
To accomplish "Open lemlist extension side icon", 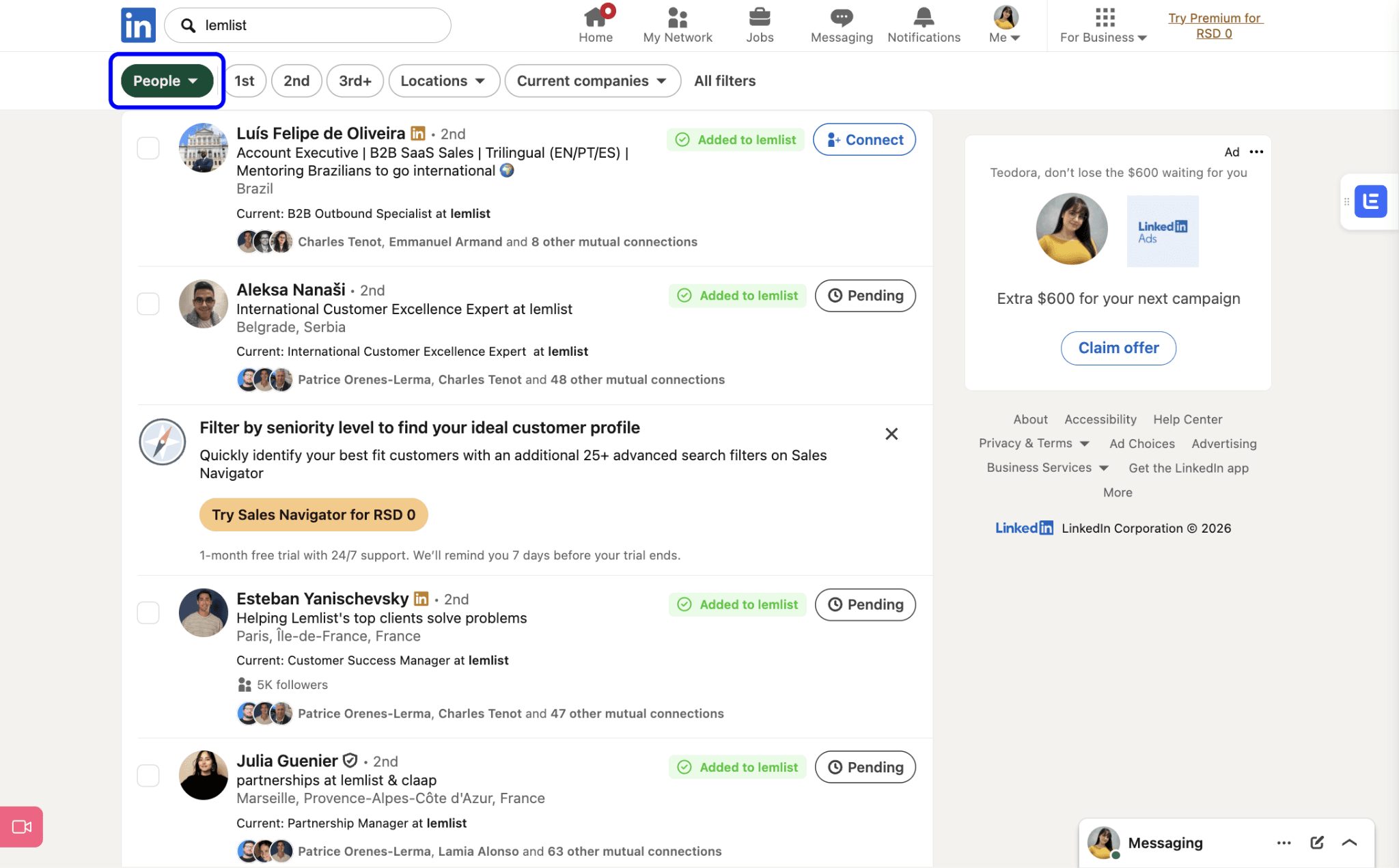I will pos(1370,201).
